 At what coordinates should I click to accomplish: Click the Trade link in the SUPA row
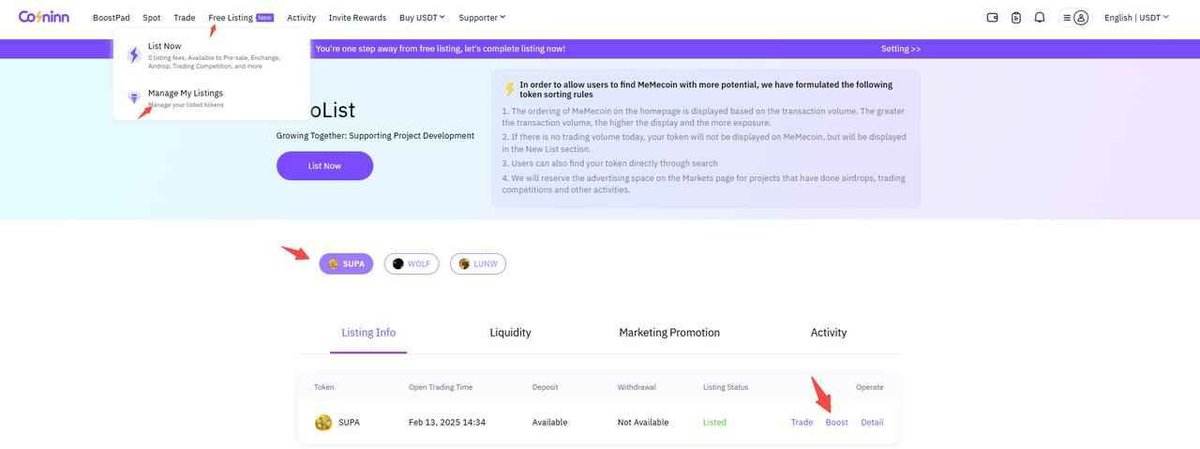point(802,422)
